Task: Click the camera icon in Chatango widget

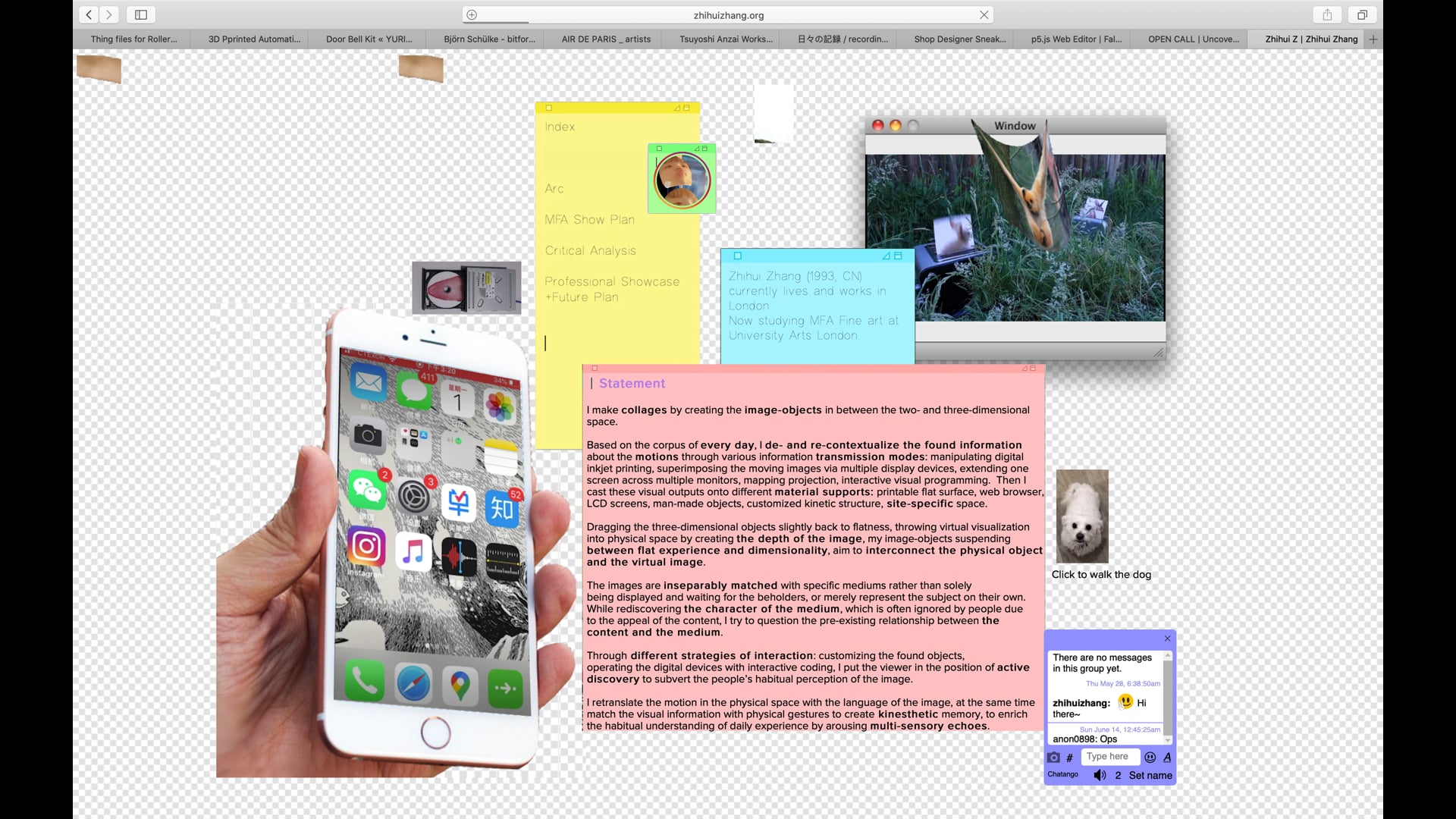Action: click(1053, 757)
